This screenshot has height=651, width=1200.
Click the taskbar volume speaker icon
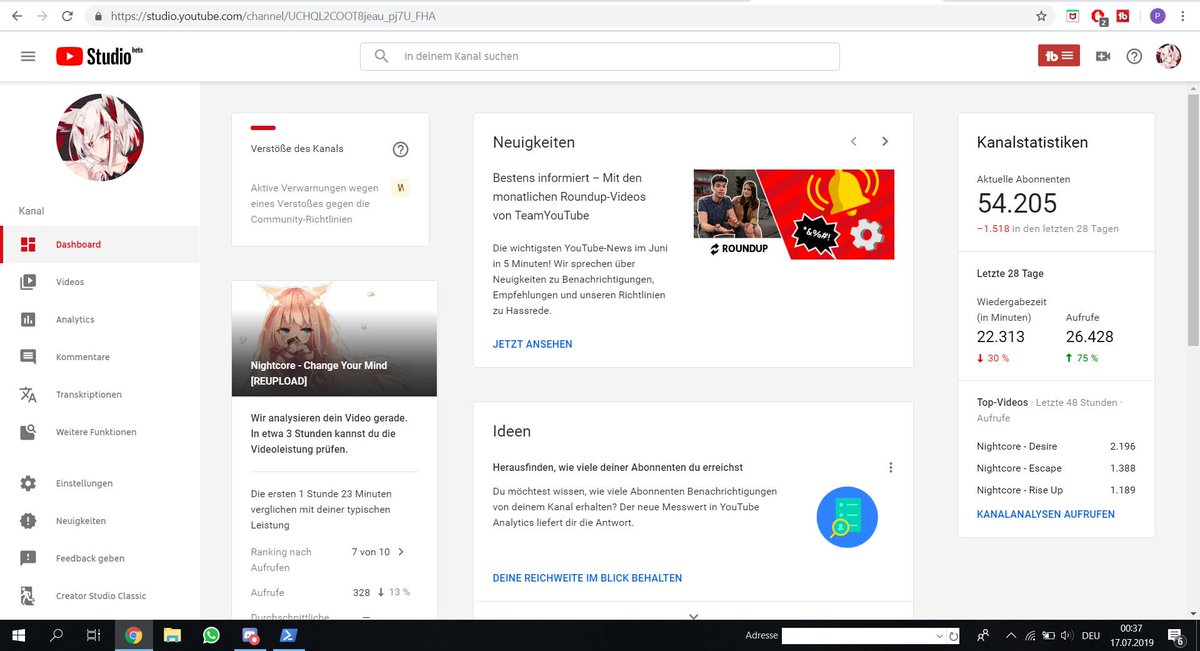point(1066,635)
